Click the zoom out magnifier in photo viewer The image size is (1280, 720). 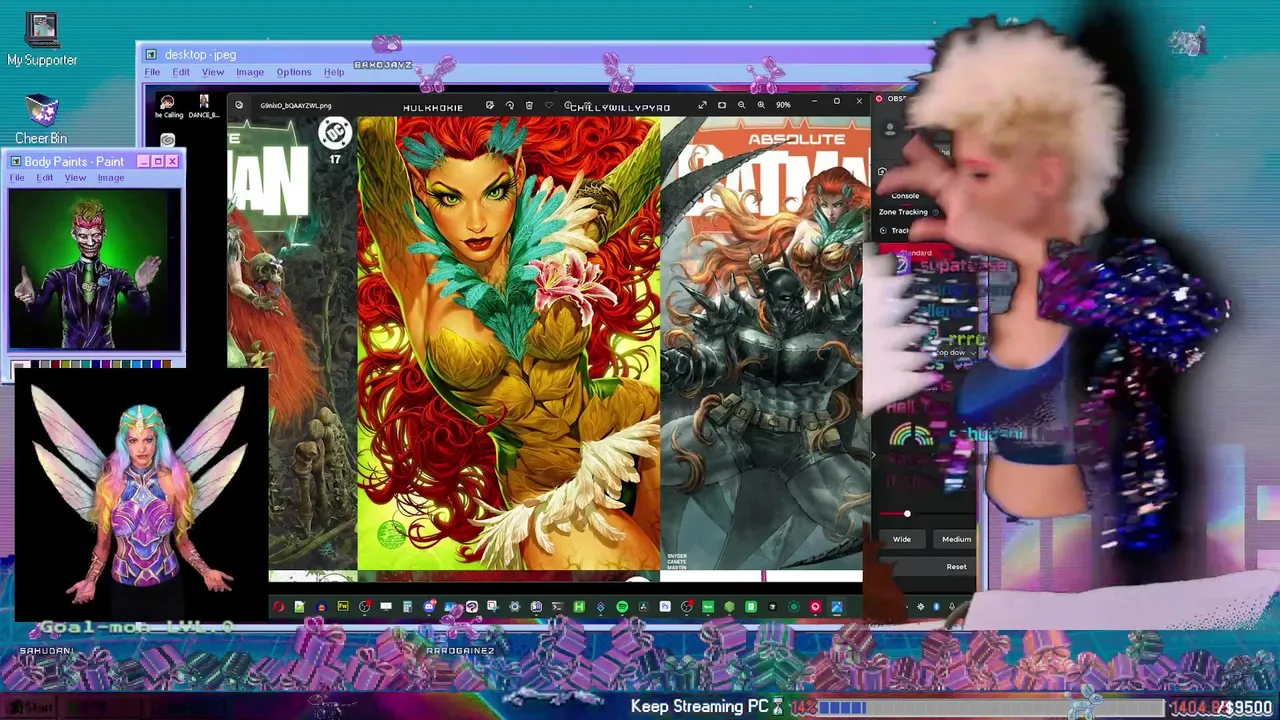click(x=741, y=105)
